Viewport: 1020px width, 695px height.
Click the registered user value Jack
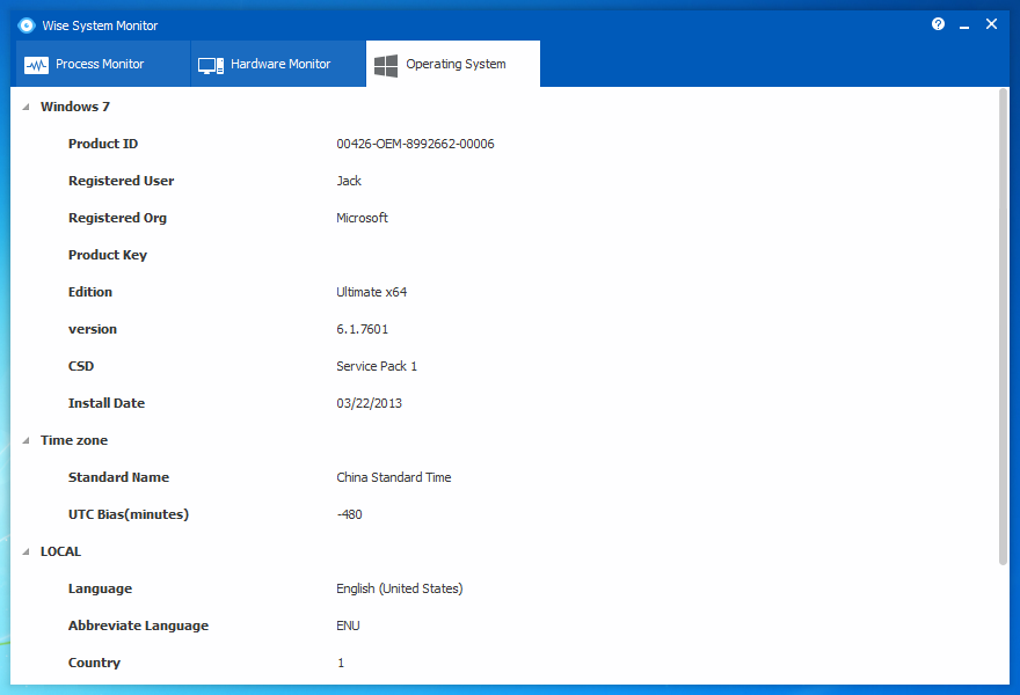pyautogui.click(x=349, y=181)
